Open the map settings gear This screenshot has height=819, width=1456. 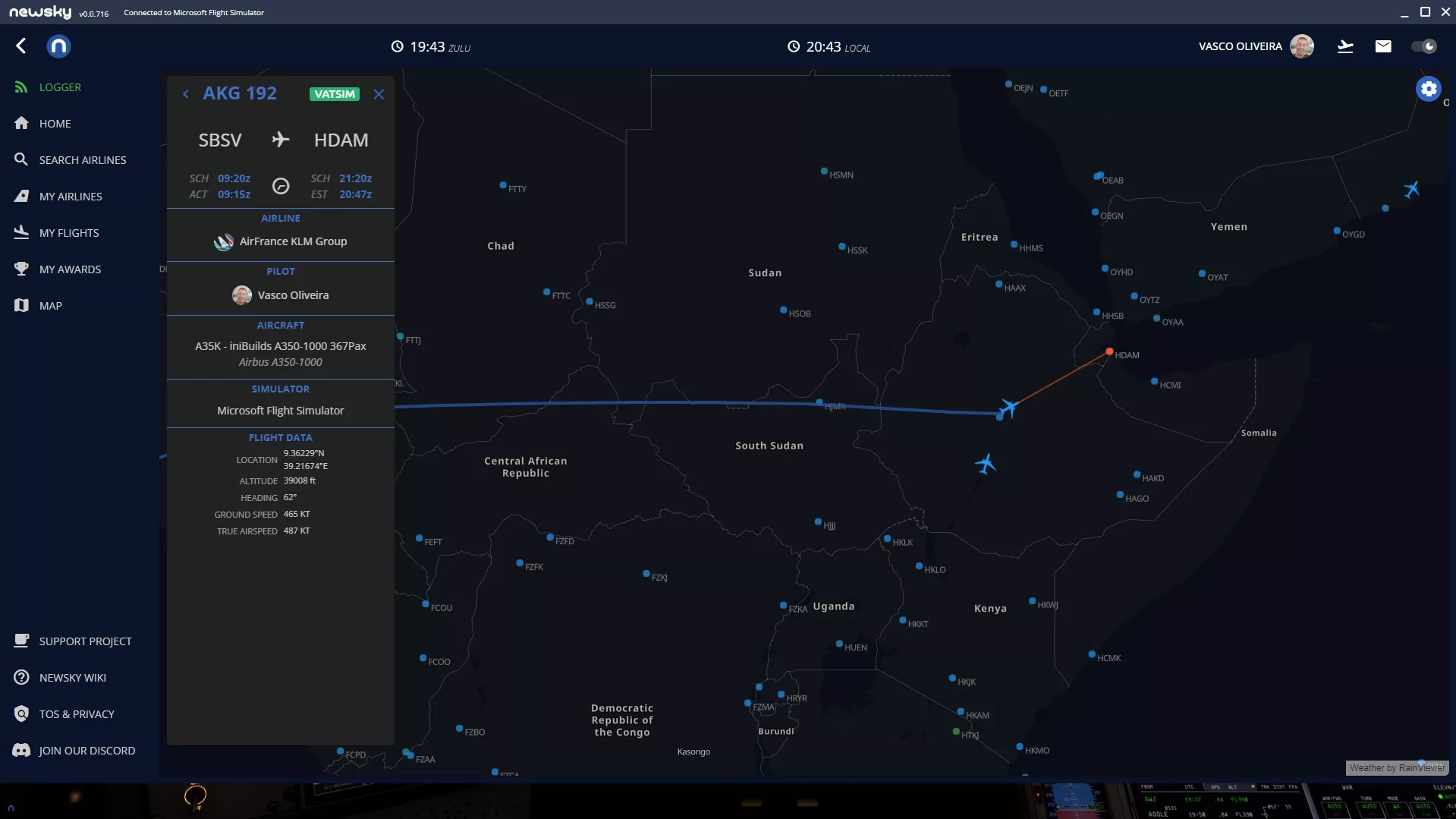(x=1429, y=89)
